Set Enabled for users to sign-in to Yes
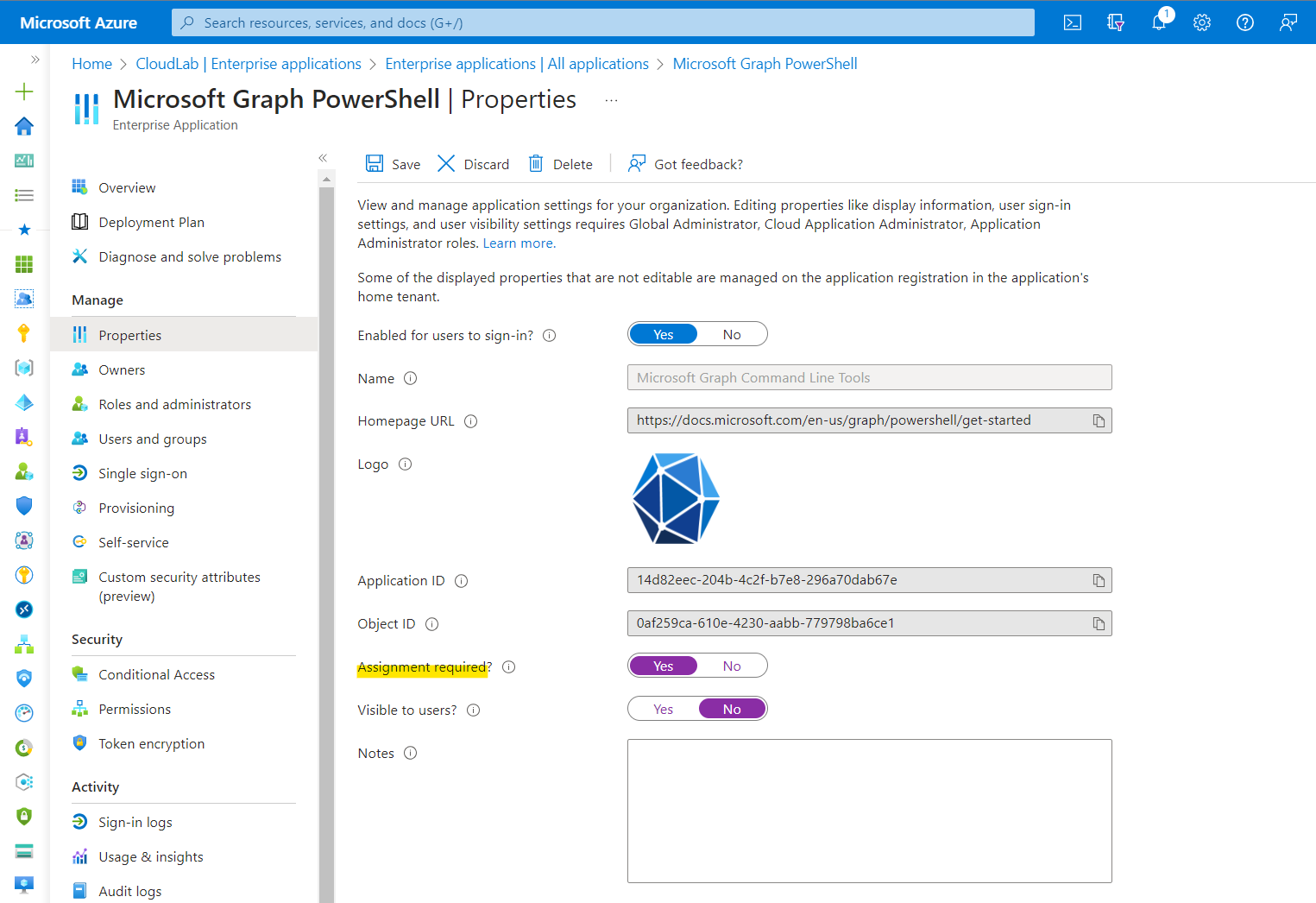1316x903 pixels. coord(663,334)
